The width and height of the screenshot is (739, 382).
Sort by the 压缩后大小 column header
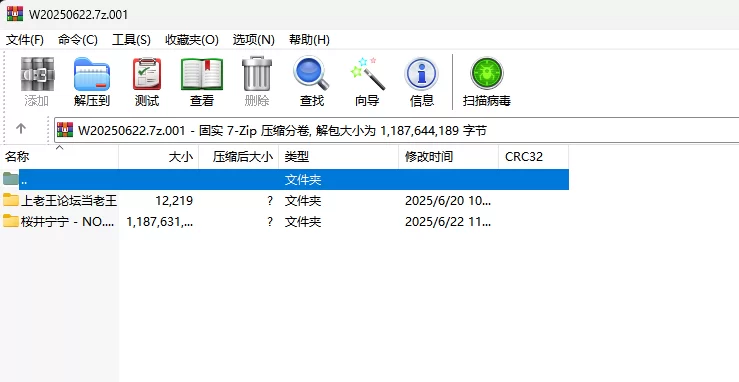(x=239, y=157)
